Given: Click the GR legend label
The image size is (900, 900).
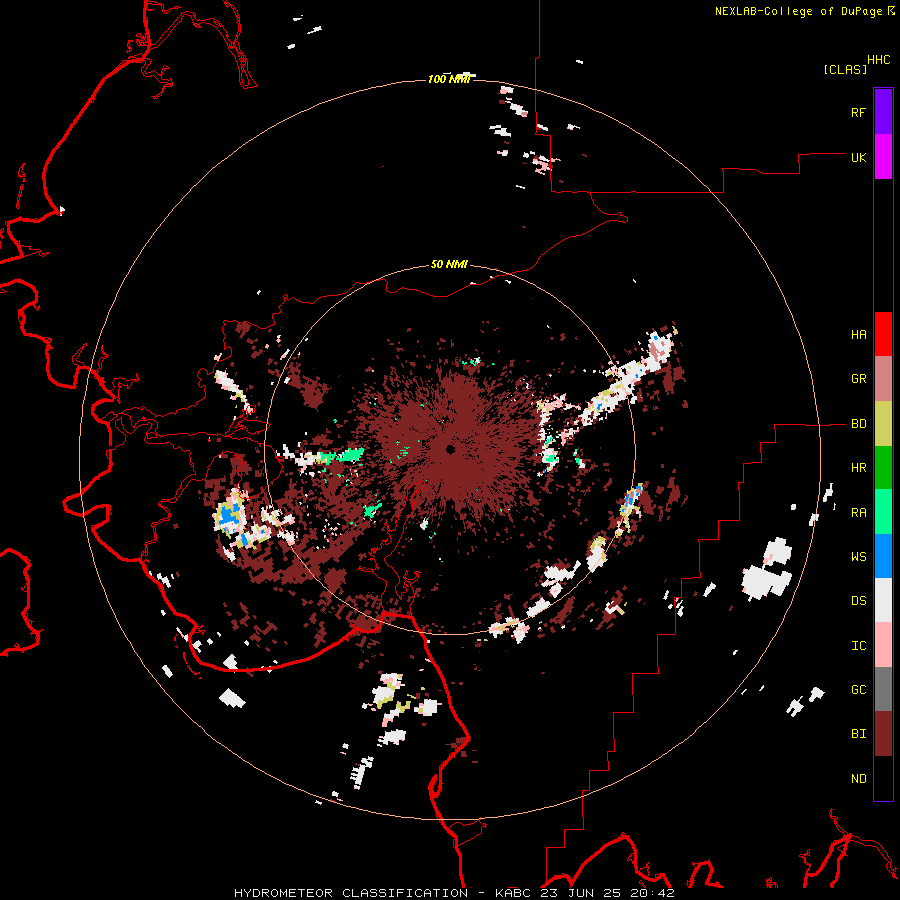Looking at the screenshot, I should click(859, 379).
